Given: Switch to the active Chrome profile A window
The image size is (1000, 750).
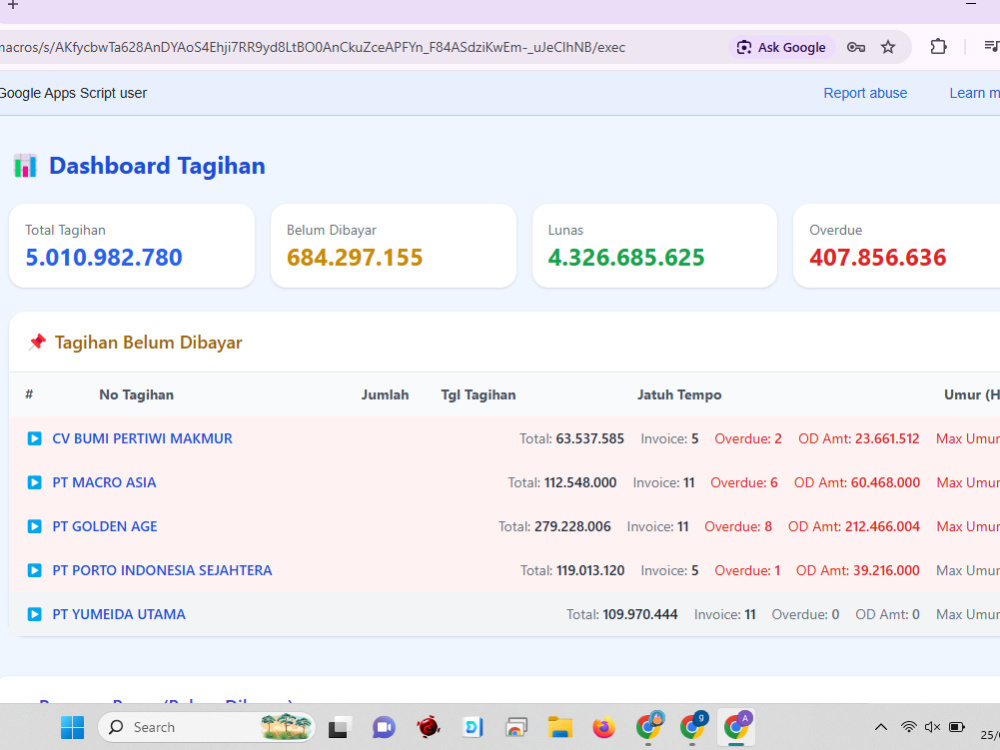Looking at the screenshot, I should coord(737,726).
